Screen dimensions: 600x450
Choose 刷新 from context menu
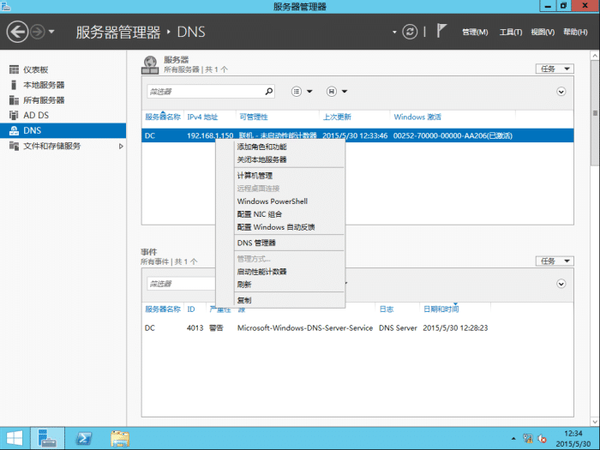tap(244, 284)
